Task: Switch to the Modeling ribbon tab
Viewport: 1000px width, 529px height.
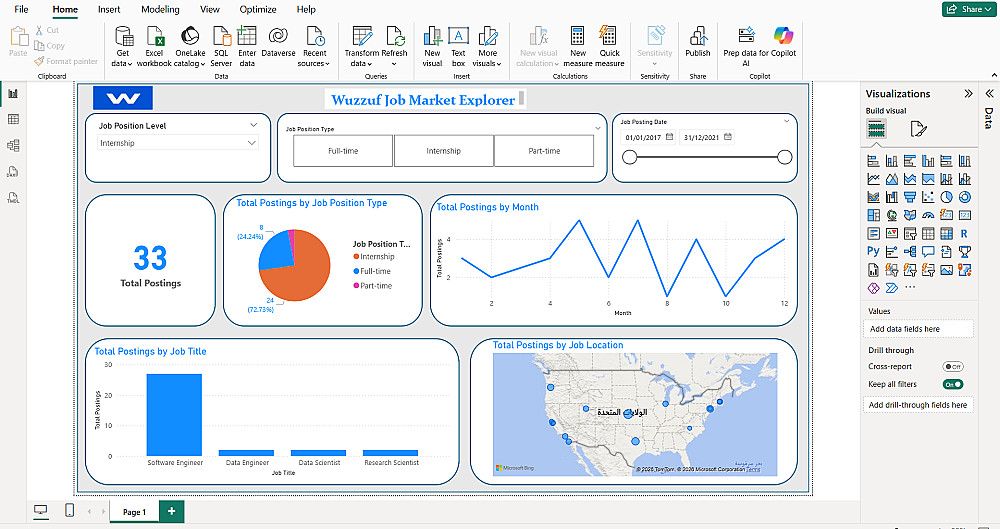Action: tap(160, 10)
